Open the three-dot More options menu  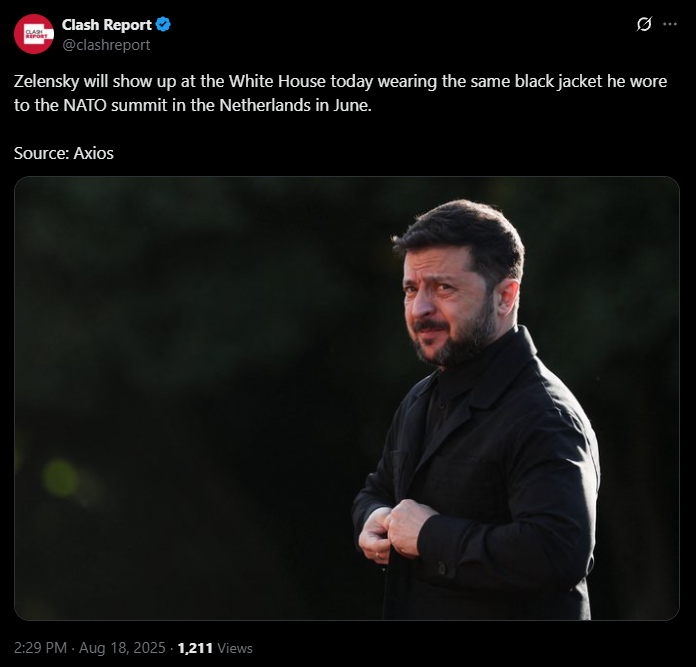(x=670, y=24)
